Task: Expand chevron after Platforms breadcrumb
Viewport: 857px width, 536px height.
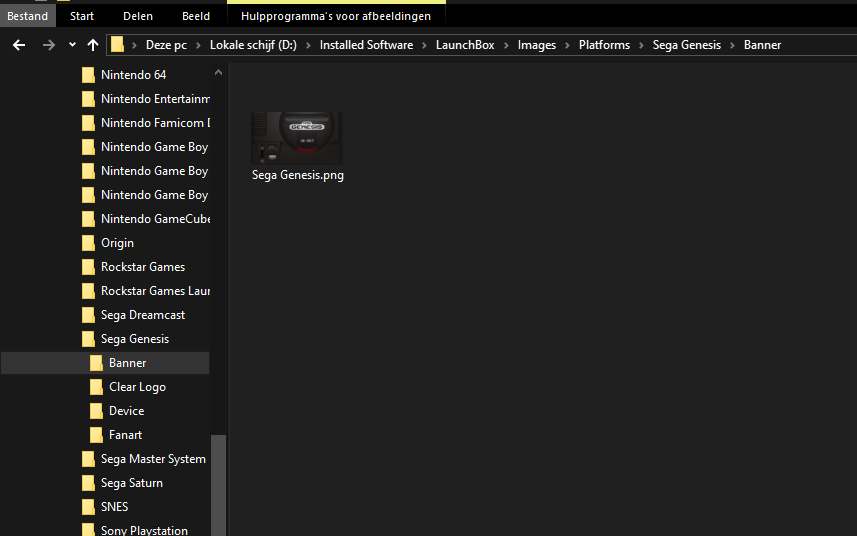Action: pos(641,45)
